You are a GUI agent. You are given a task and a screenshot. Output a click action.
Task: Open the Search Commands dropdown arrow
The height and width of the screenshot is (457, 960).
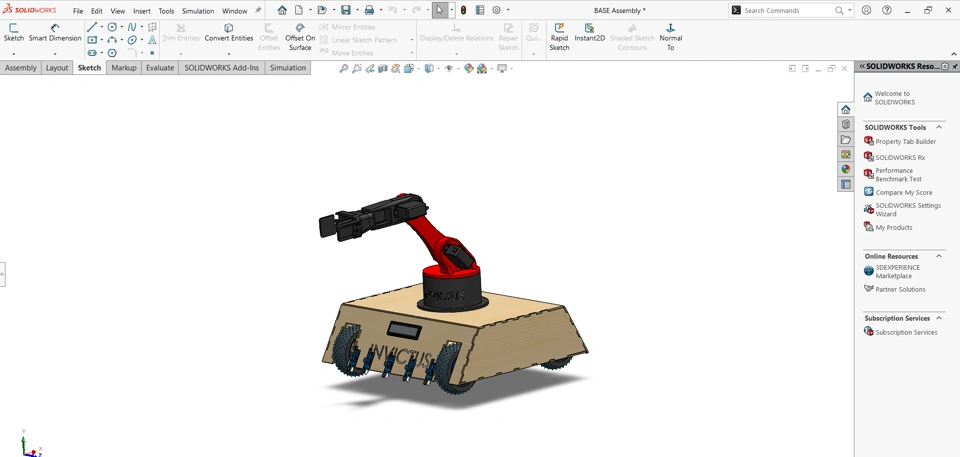[x=850, y=10]
